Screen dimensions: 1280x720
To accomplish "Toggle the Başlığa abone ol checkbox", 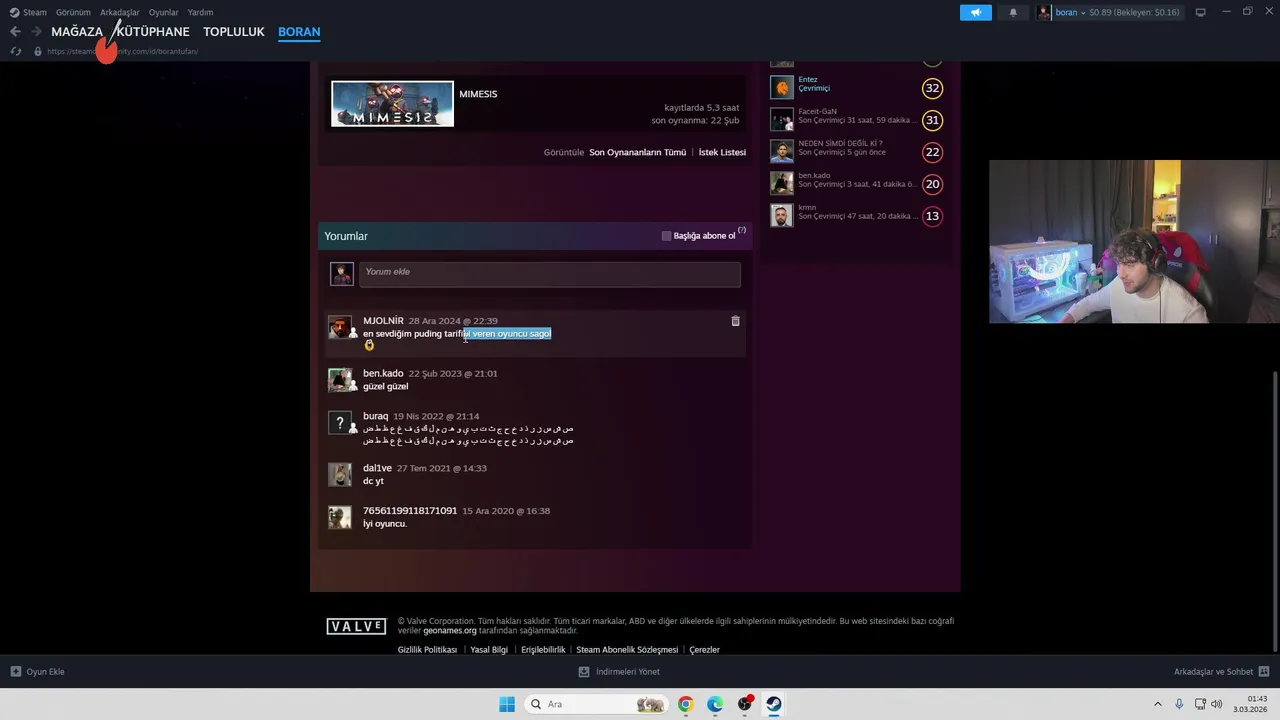I will 666,236.
